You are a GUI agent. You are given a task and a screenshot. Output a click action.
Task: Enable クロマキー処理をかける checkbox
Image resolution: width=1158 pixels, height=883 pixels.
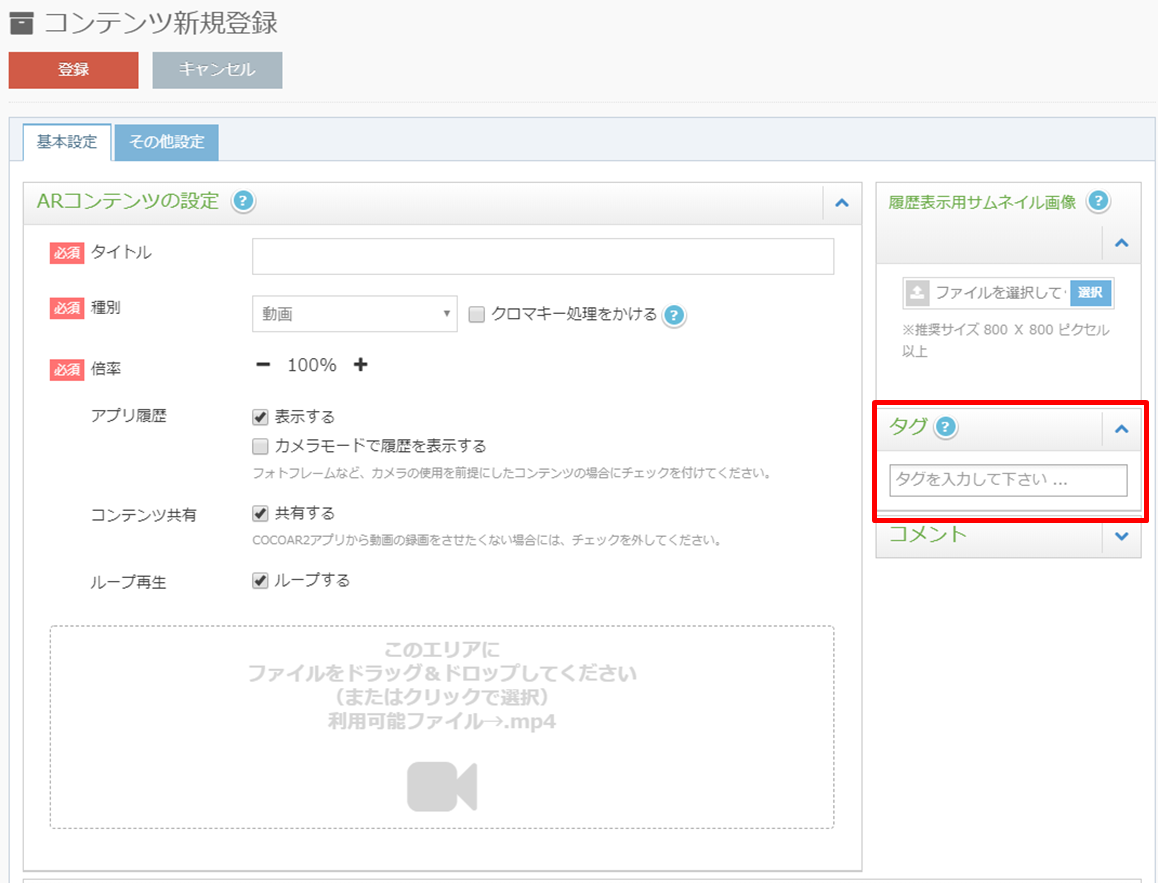pos(477,315)
